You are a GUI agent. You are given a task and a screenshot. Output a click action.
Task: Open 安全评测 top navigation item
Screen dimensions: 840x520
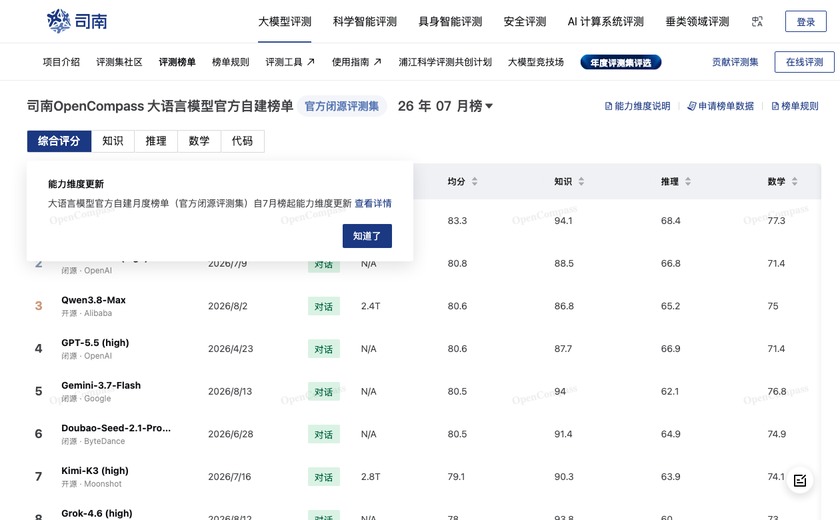pyautogui.click(x=525, y=22)
